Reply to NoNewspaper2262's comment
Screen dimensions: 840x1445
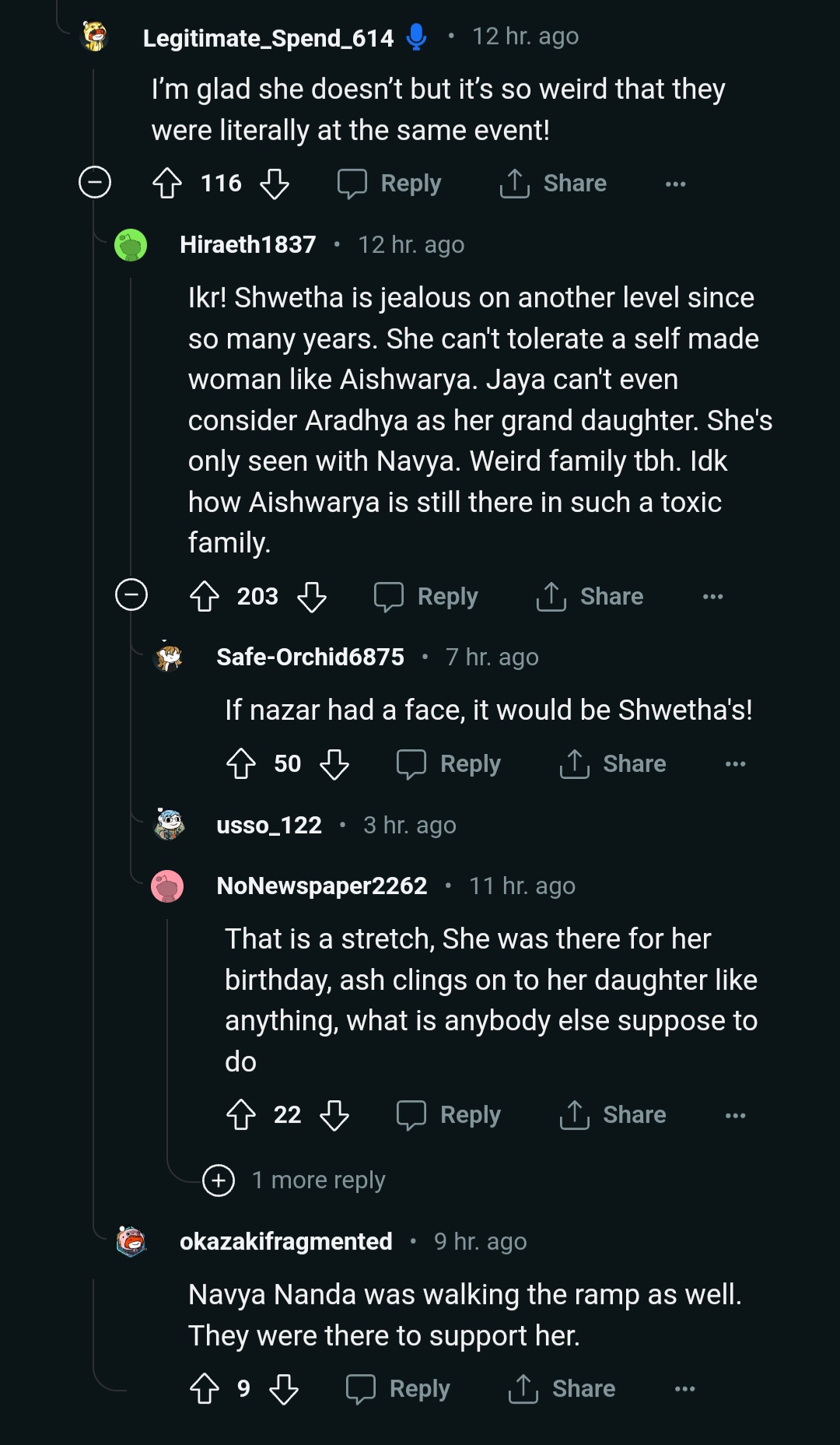449,1115
